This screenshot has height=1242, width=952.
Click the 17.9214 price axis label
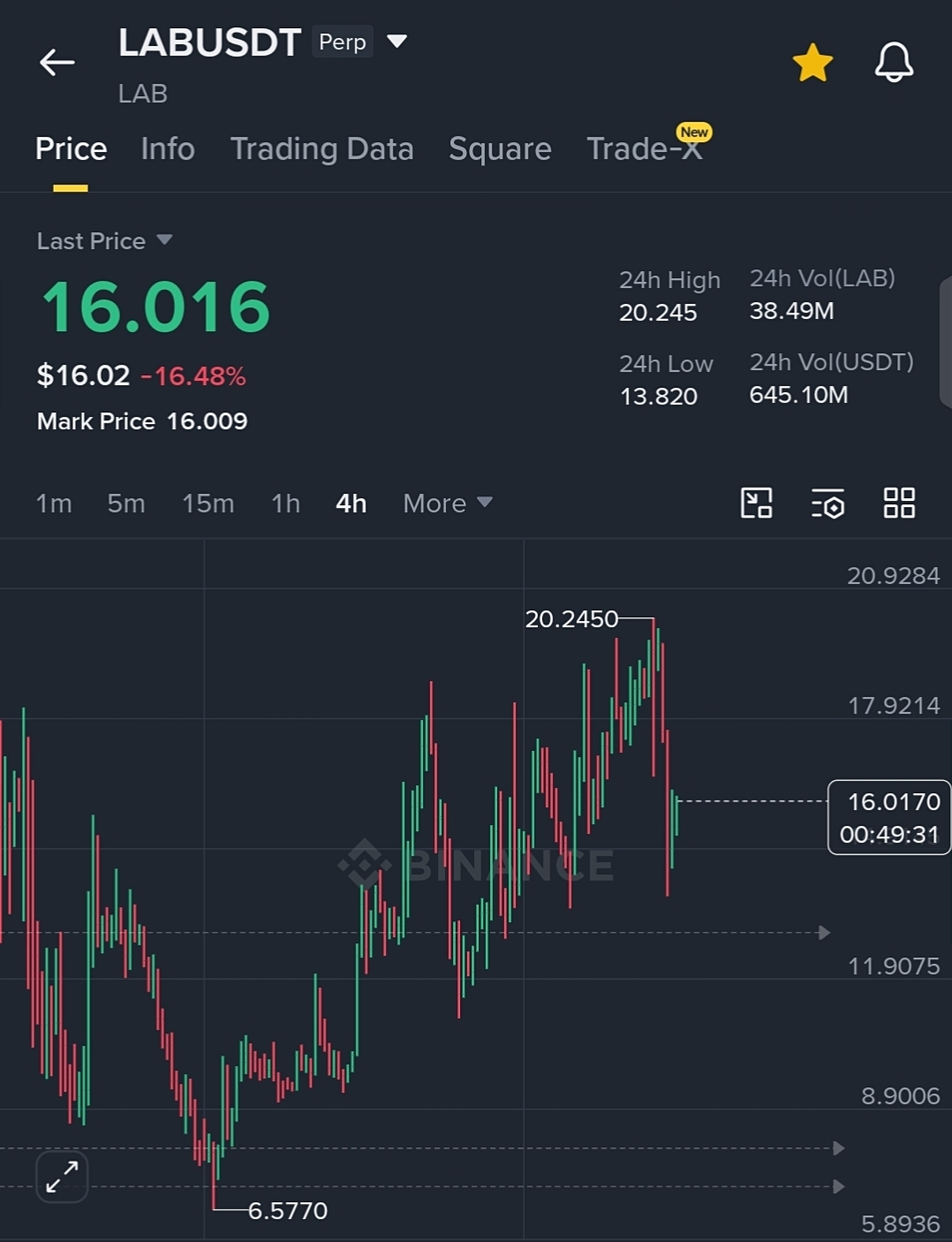[x=894, y=706]
